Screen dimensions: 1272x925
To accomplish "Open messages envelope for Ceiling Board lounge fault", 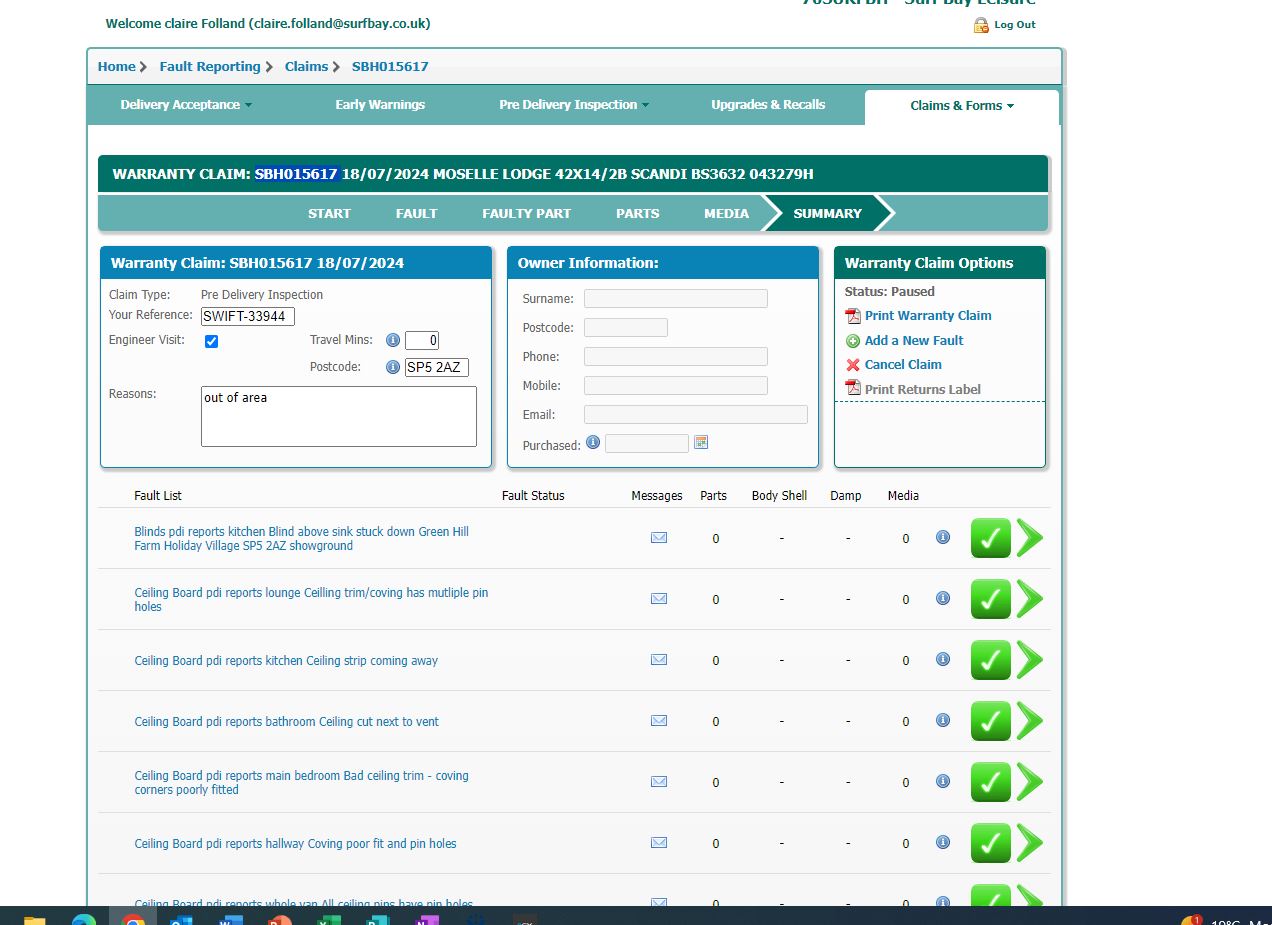I will coord(659,598).
